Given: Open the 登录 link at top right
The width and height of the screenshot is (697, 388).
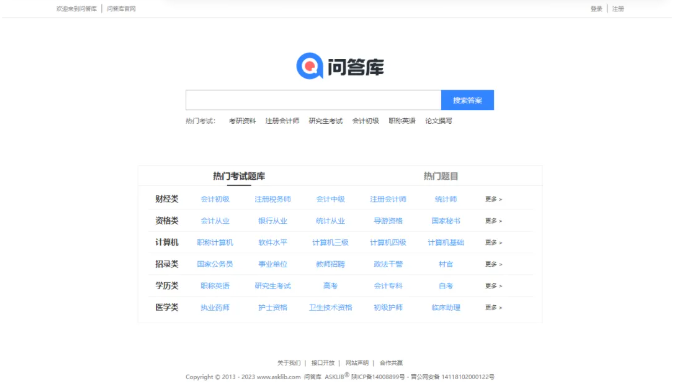Looking at the screenshot, I should click(596, 9).
